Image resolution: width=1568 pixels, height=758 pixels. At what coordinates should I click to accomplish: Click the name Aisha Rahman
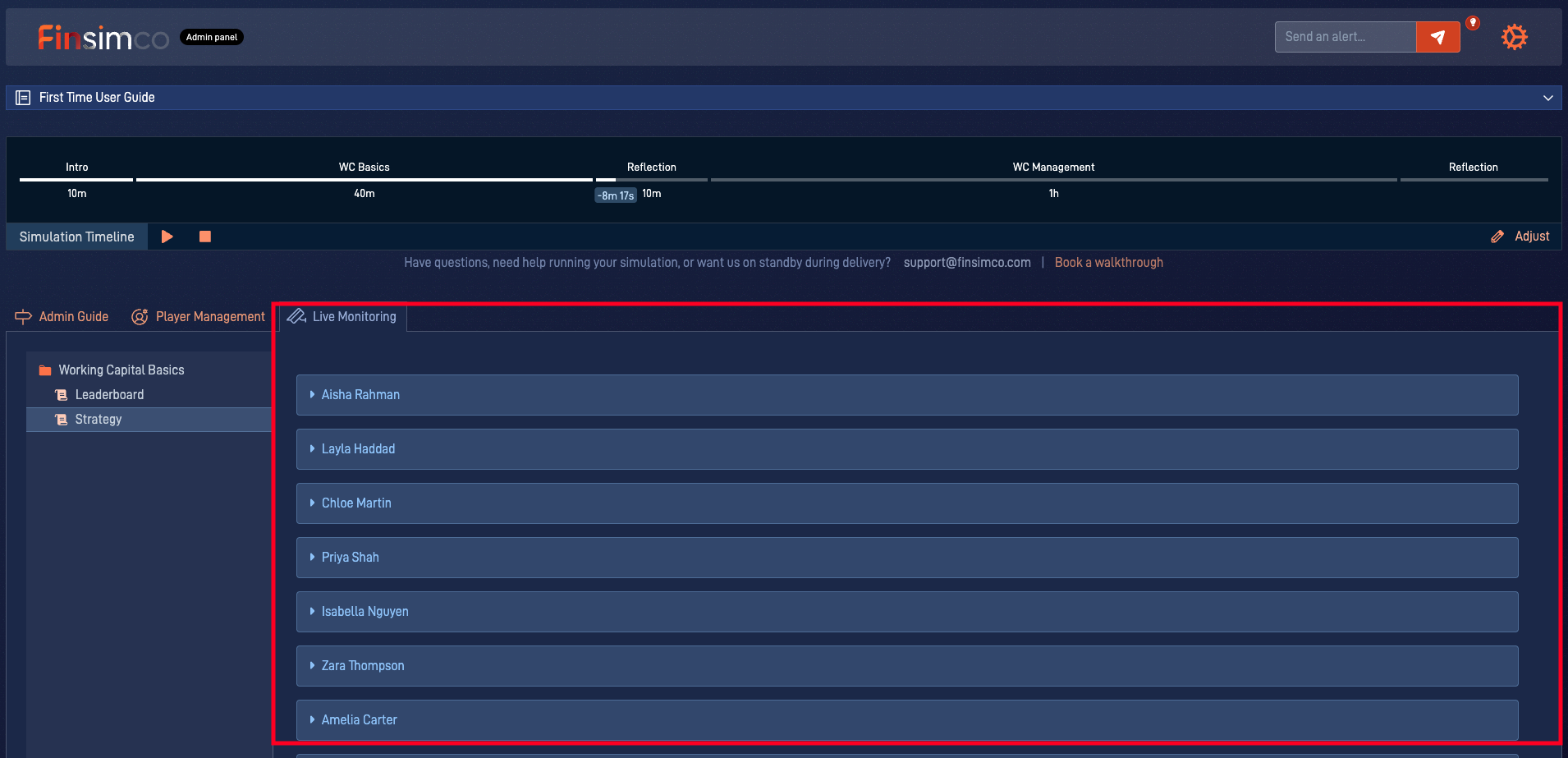pos(360,395)
